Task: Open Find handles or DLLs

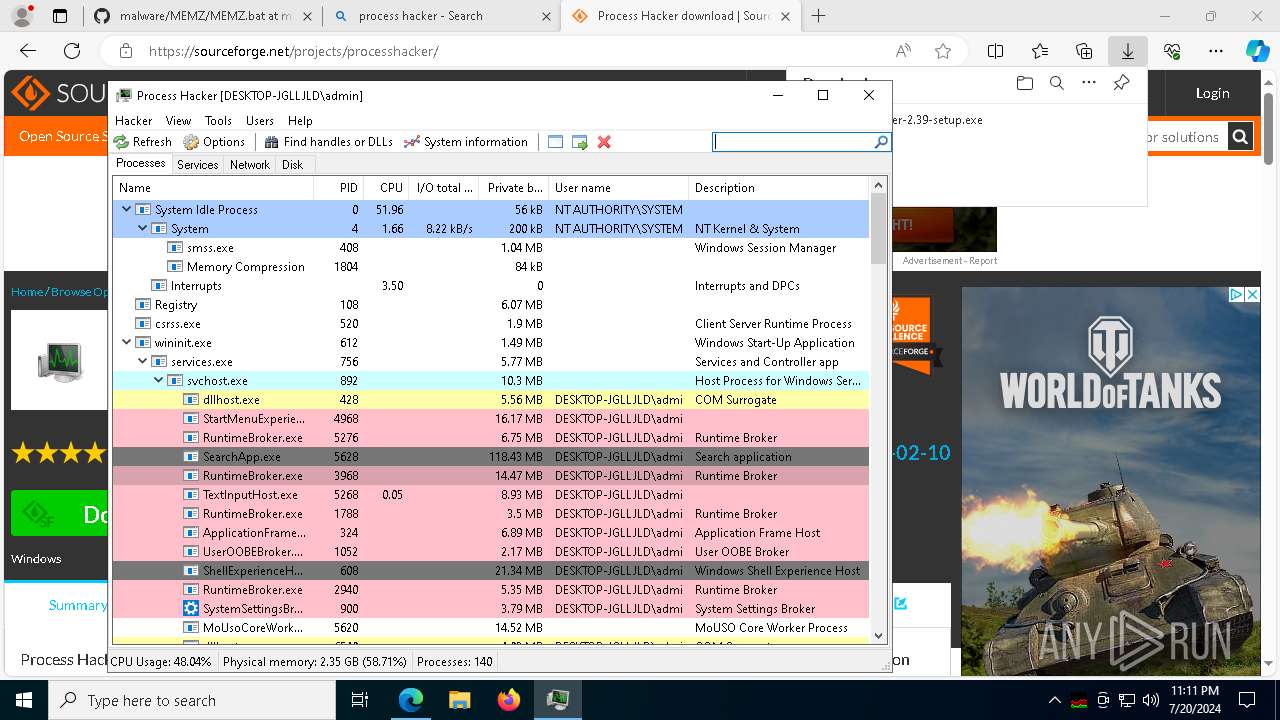Action: pyautogui.click(x=328, y=142)
